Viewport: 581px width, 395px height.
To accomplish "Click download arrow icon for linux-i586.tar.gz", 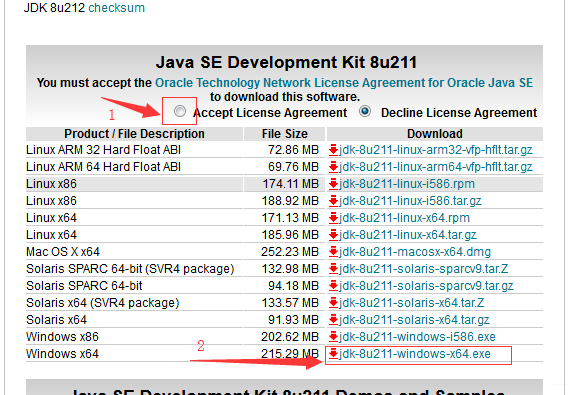I will [333, 201].
